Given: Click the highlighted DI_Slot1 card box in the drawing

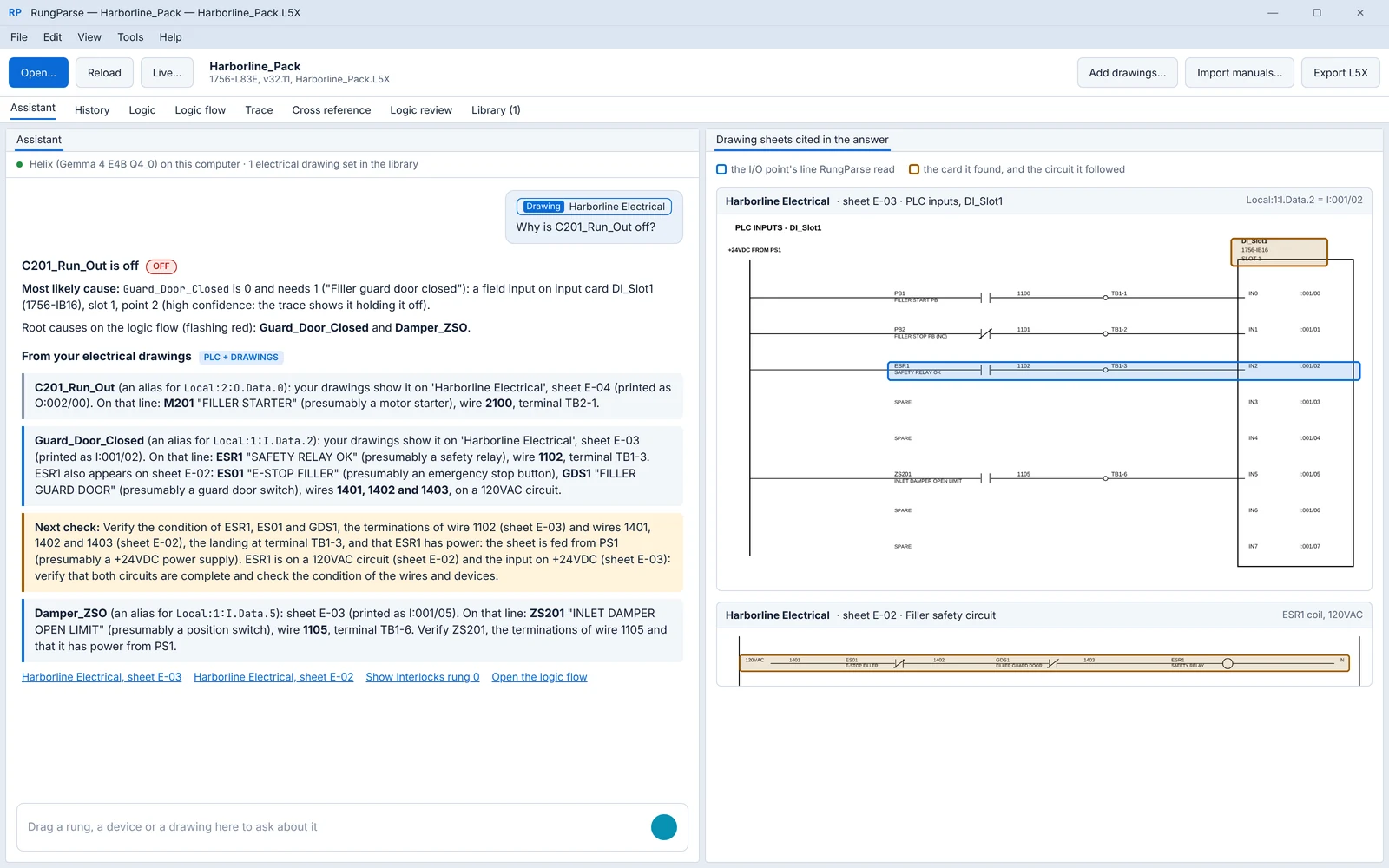Looking at the screenshot, I should click(1279, 252).
